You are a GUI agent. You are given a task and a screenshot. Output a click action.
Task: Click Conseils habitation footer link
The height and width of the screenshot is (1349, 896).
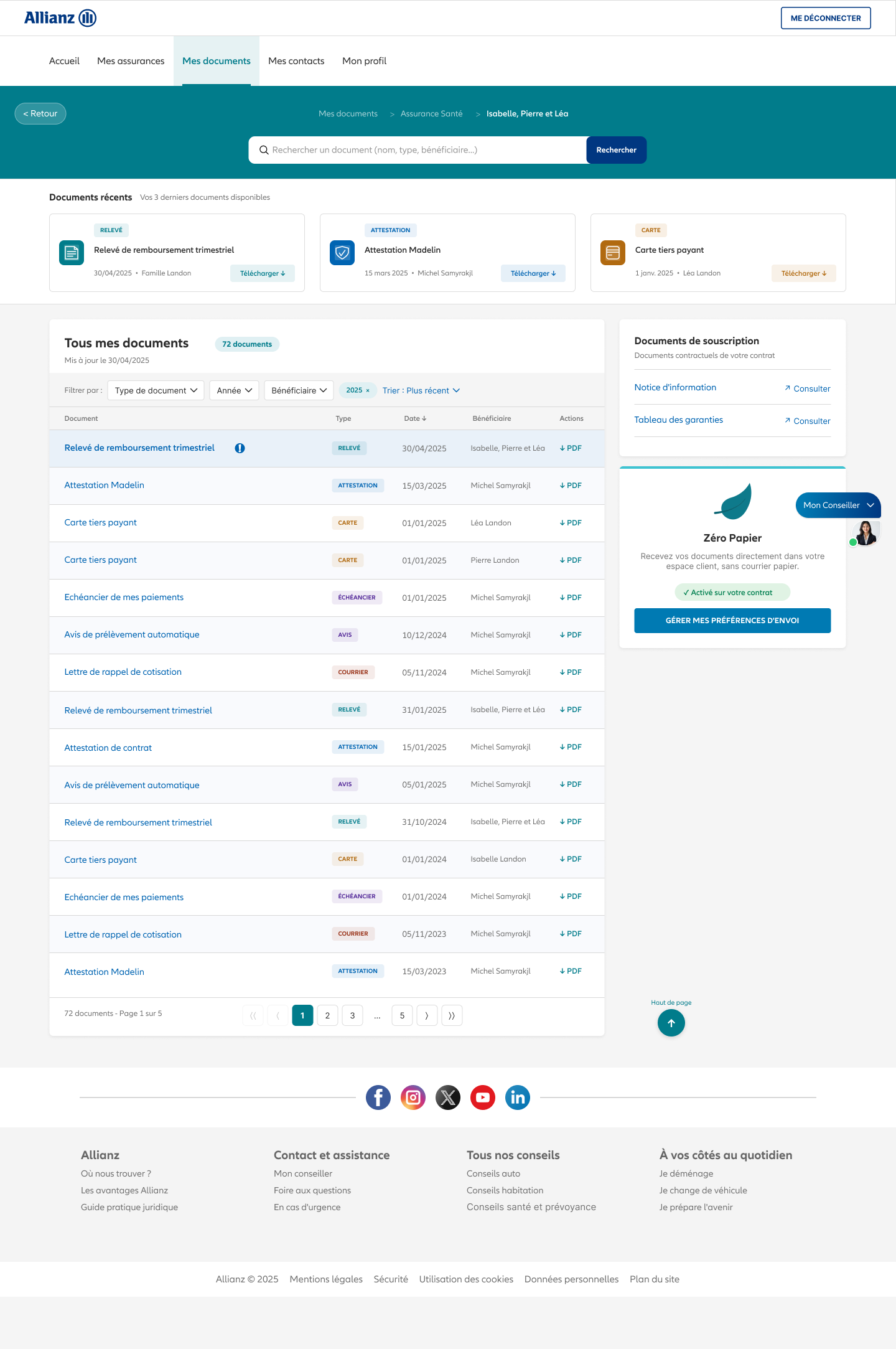(x=505, y=1190)
